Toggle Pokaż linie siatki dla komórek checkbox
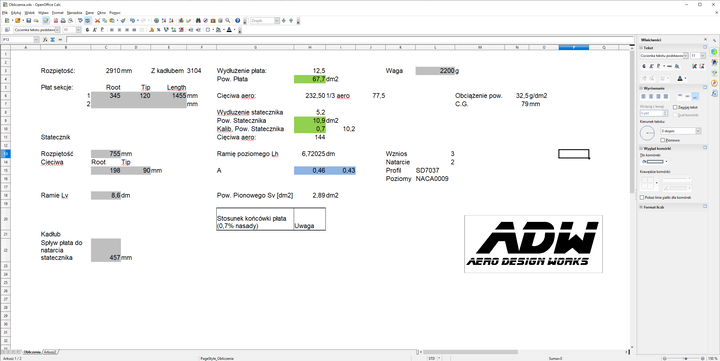Image resolution: width=720 pixels, height=361 pixels. click(642, 197)
